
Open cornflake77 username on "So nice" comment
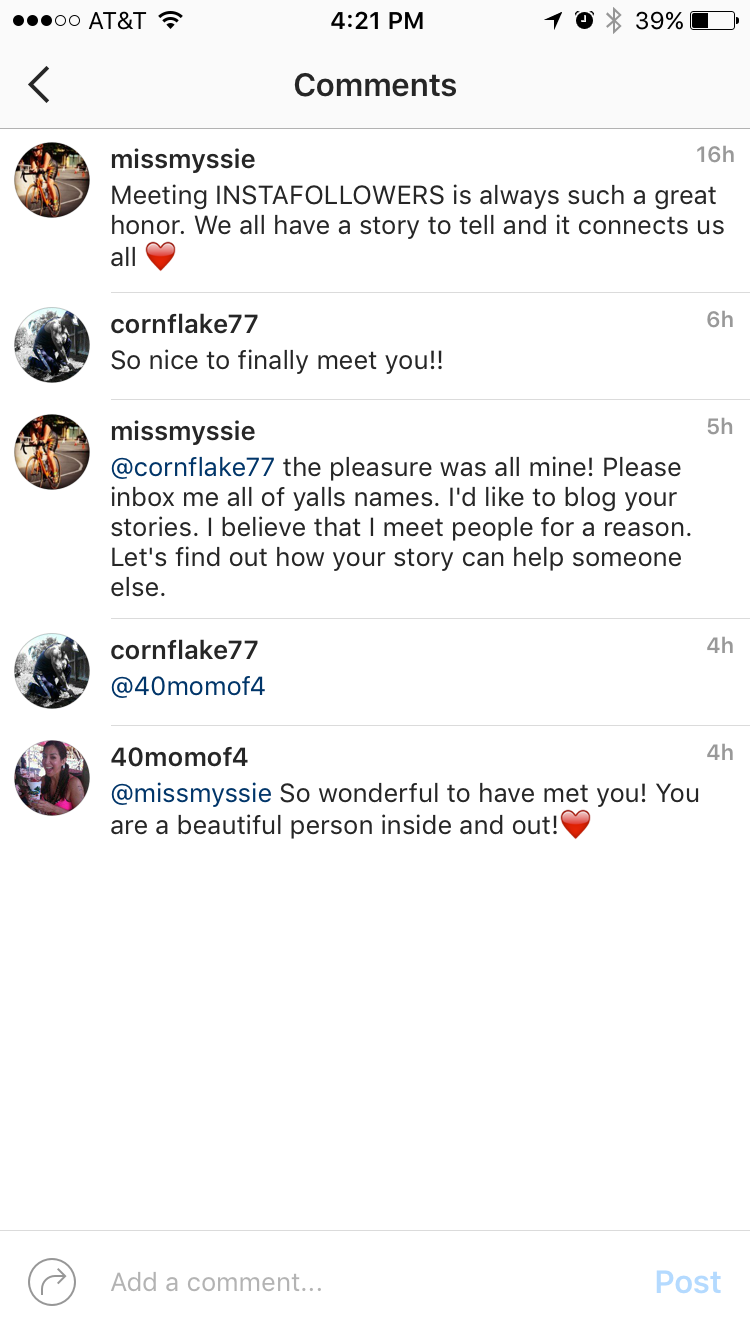[x=184, y=324]
